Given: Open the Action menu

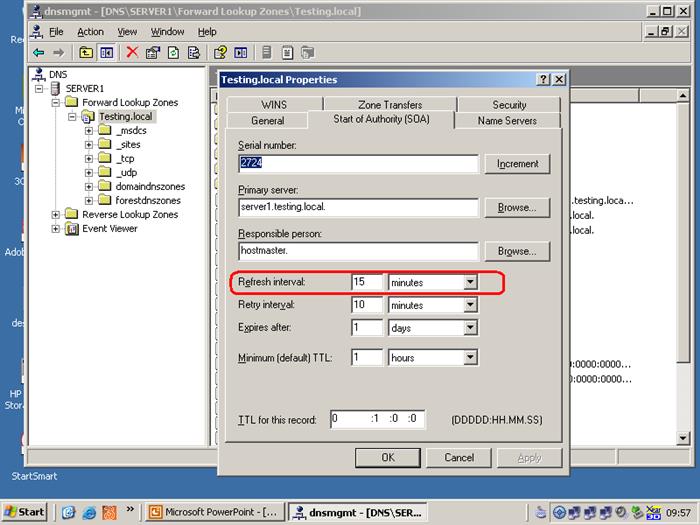Looking at the screenshot, I should click(90, 32).
